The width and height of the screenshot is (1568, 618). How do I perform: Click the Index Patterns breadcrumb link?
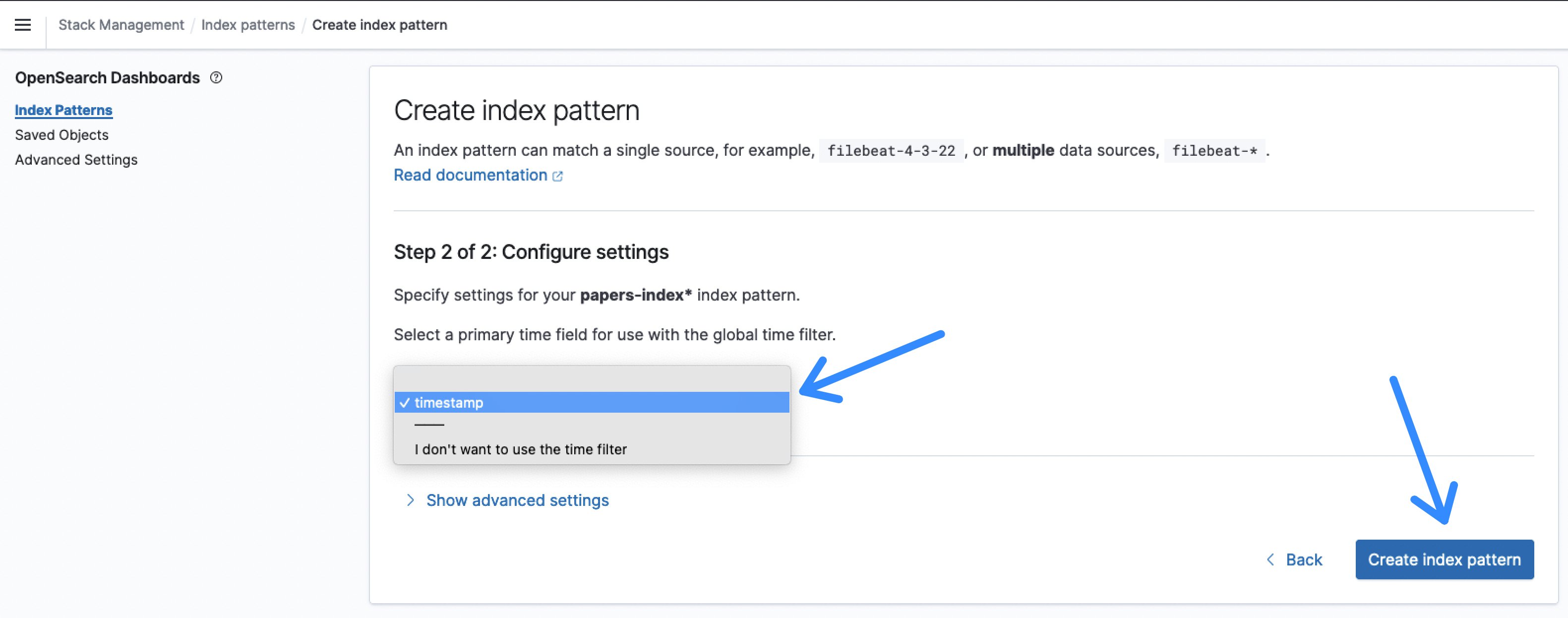click(x=248, y=24)
